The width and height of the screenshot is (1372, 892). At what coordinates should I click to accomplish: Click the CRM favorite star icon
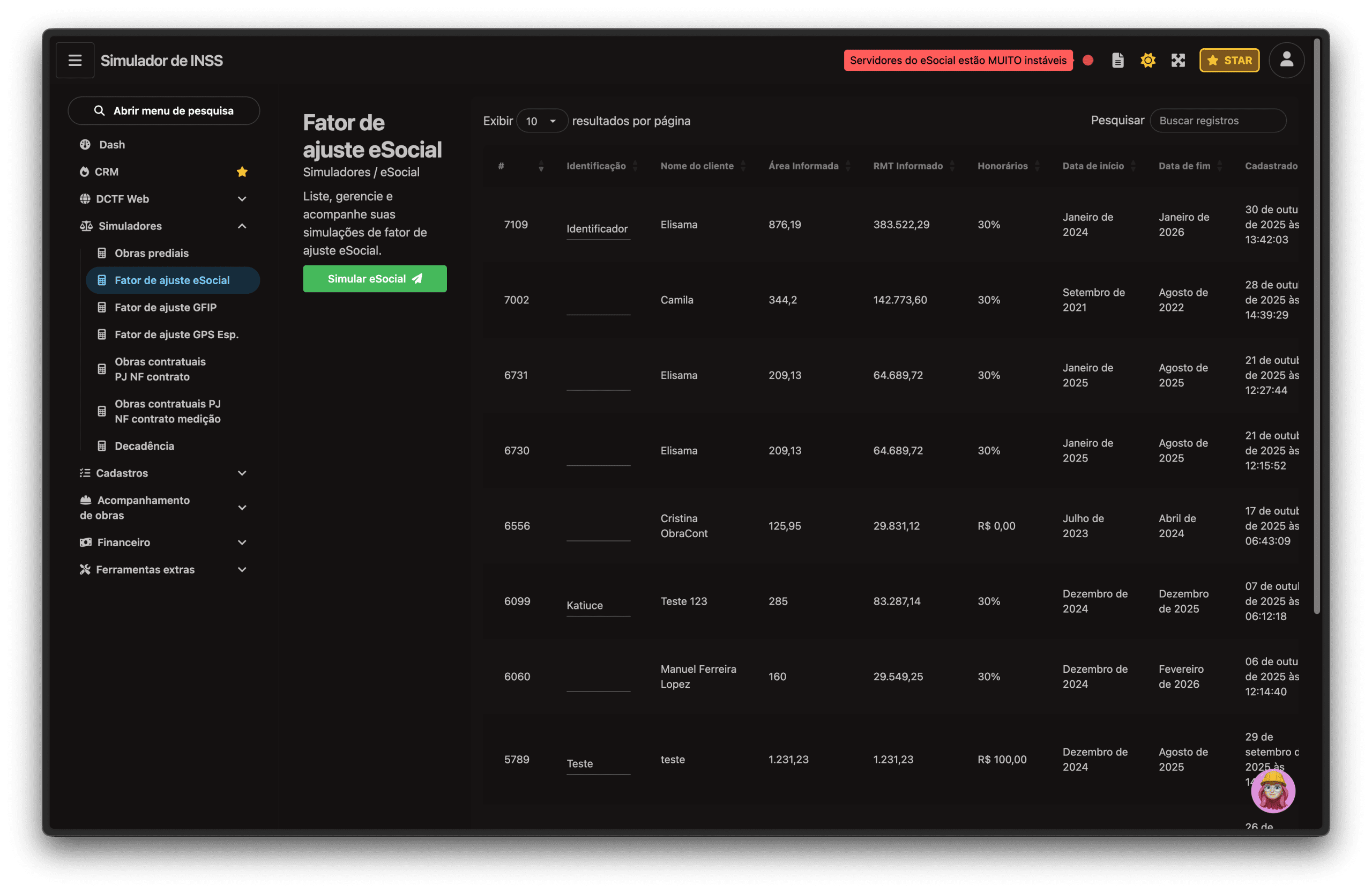click(242, 172)
